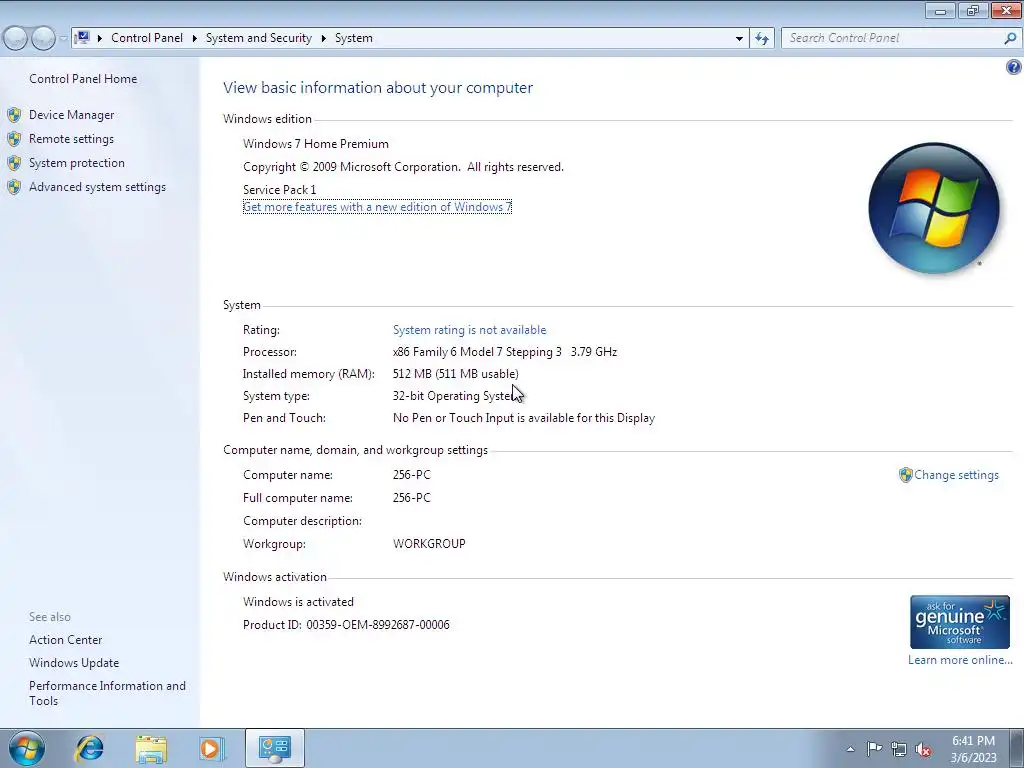Click the Windows logo image
This screenshot has height=768, width=1024.
[934, 208]
